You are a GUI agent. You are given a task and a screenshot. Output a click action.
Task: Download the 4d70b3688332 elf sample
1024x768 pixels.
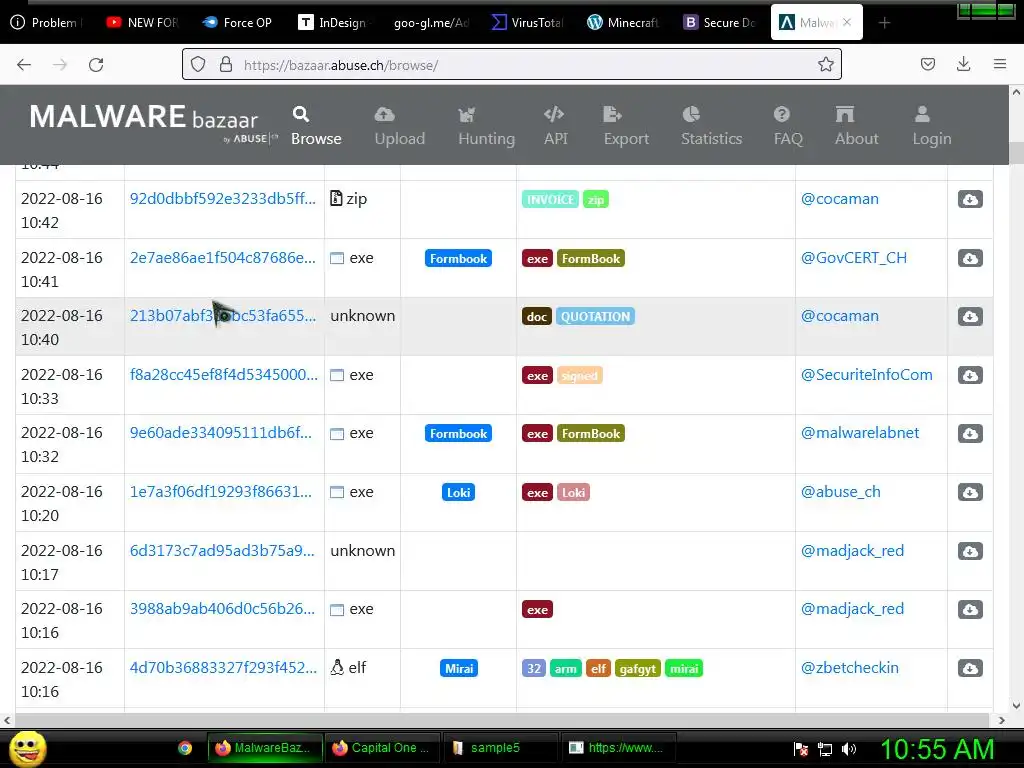[x=970, y=667]
